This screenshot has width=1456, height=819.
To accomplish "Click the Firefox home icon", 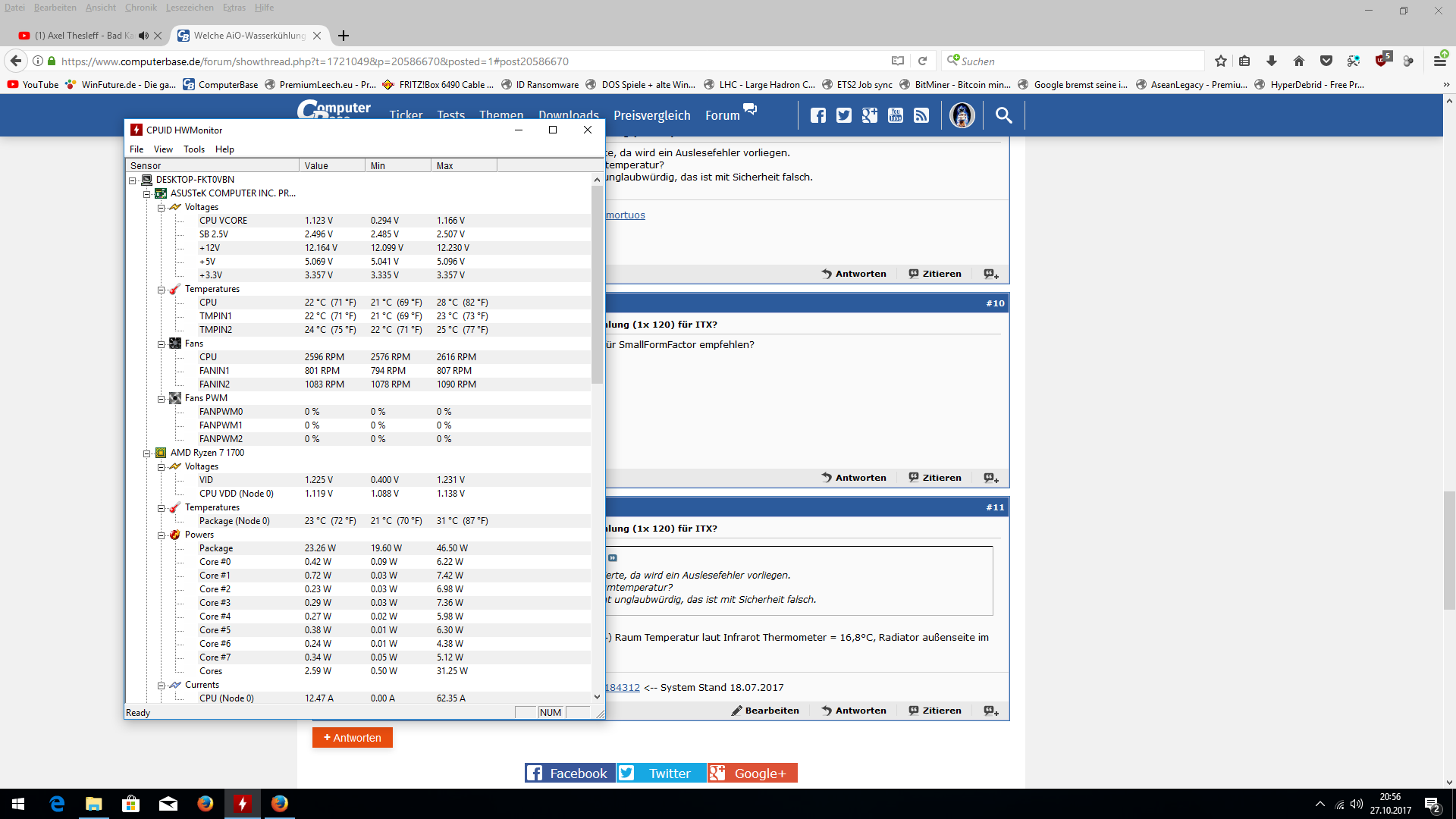I will [1299, 61].
